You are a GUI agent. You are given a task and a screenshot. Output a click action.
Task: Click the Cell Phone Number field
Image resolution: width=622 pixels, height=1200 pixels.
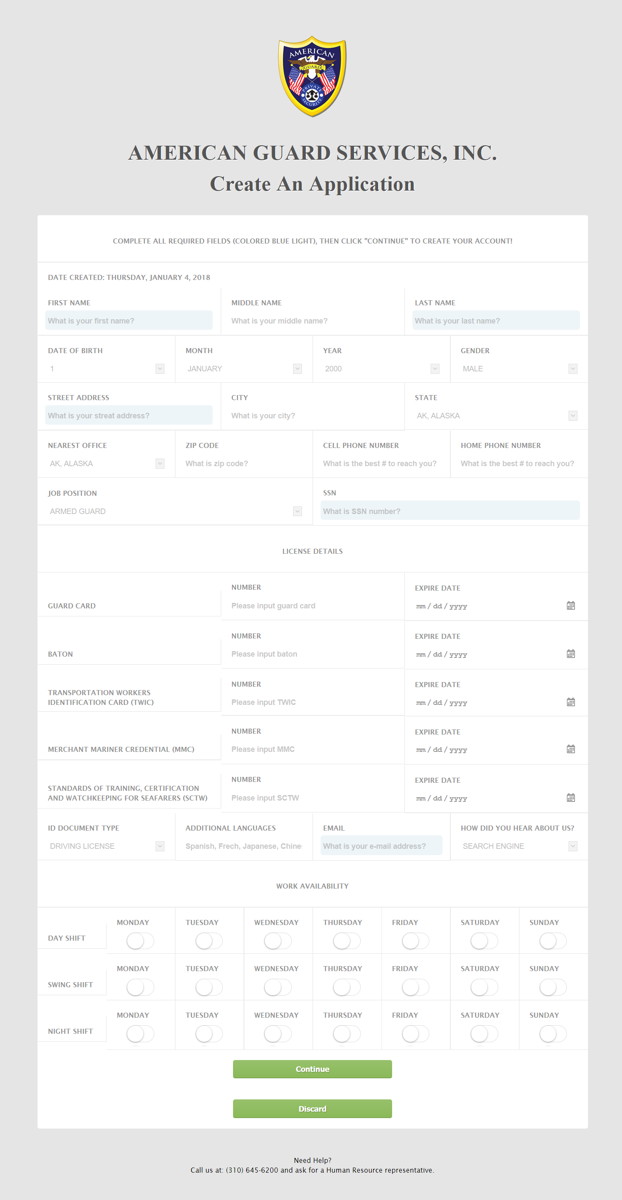[381, 464]
